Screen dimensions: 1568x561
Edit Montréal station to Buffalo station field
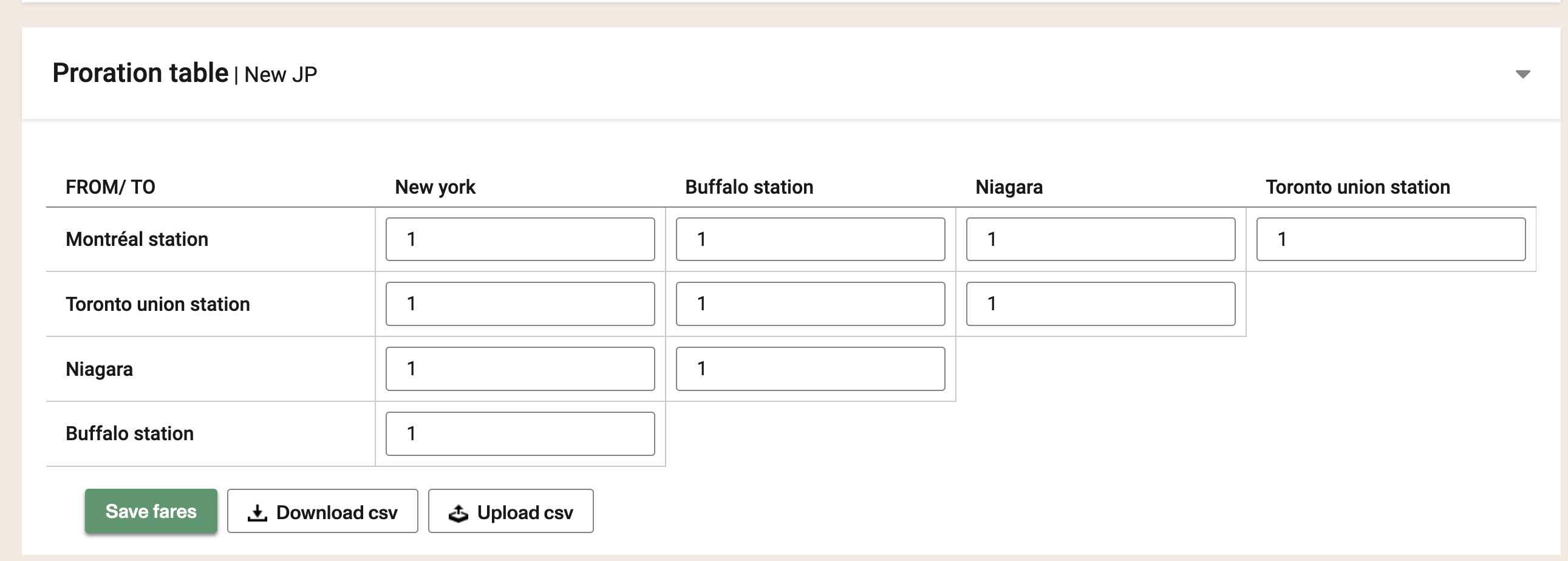click(811, 239)
